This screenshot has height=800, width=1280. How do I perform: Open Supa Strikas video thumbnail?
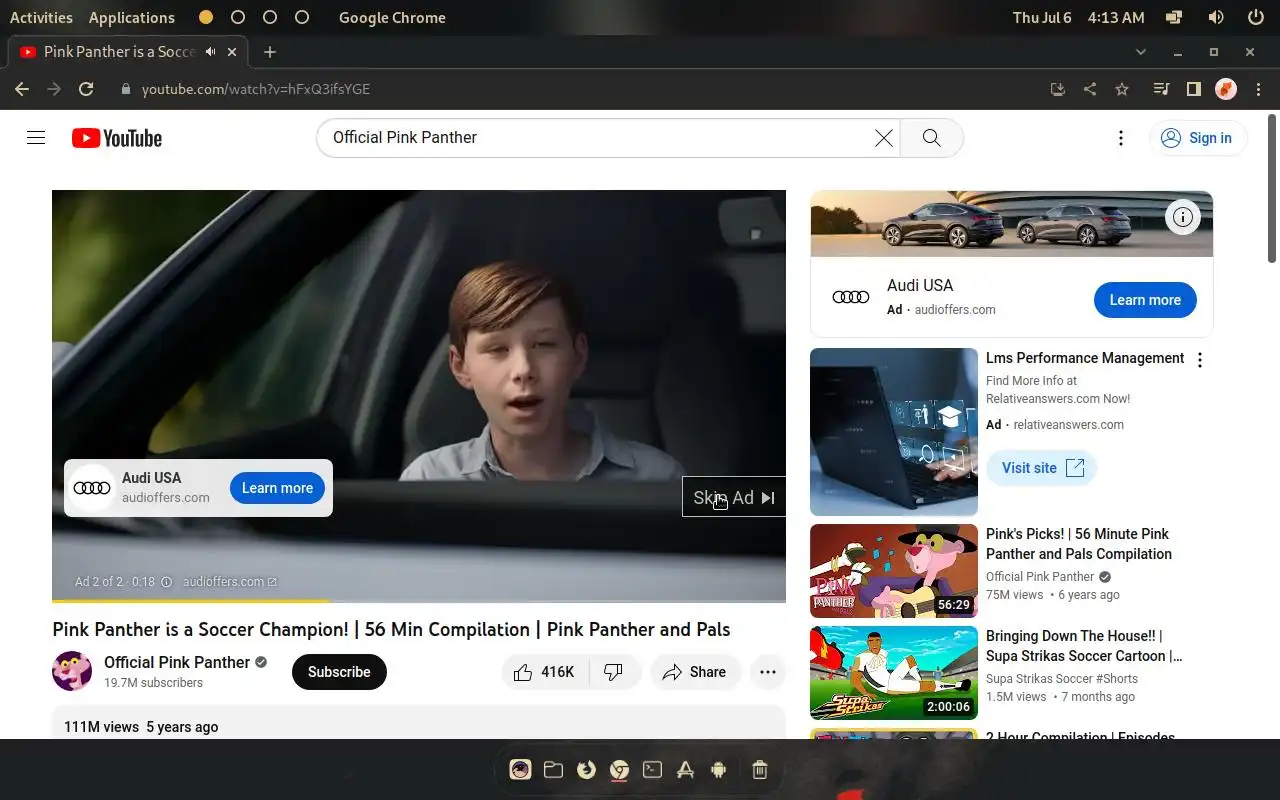point(894,673)
